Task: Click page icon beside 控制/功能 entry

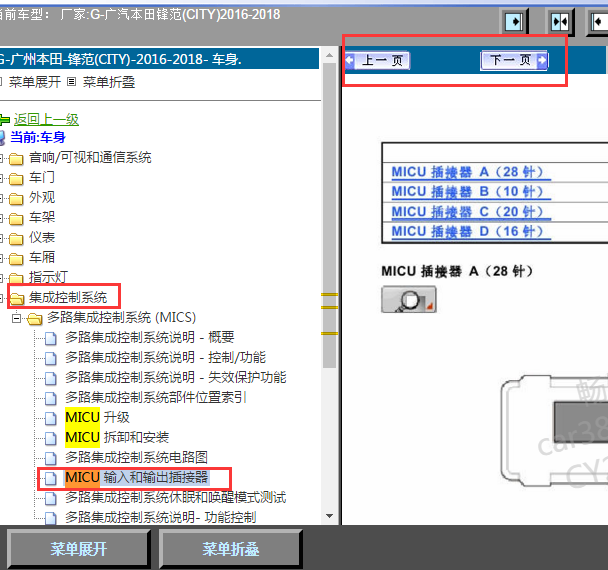Action: tap(50, 358)
